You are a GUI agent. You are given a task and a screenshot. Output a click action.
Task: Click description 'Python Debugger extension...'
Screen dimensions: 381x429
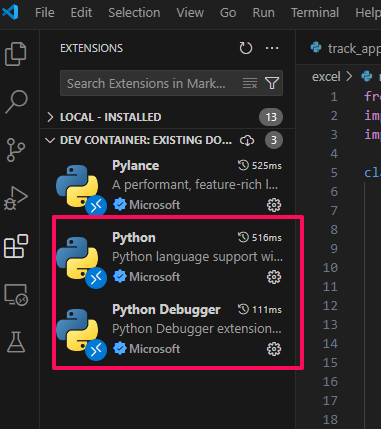coord(197,329)
